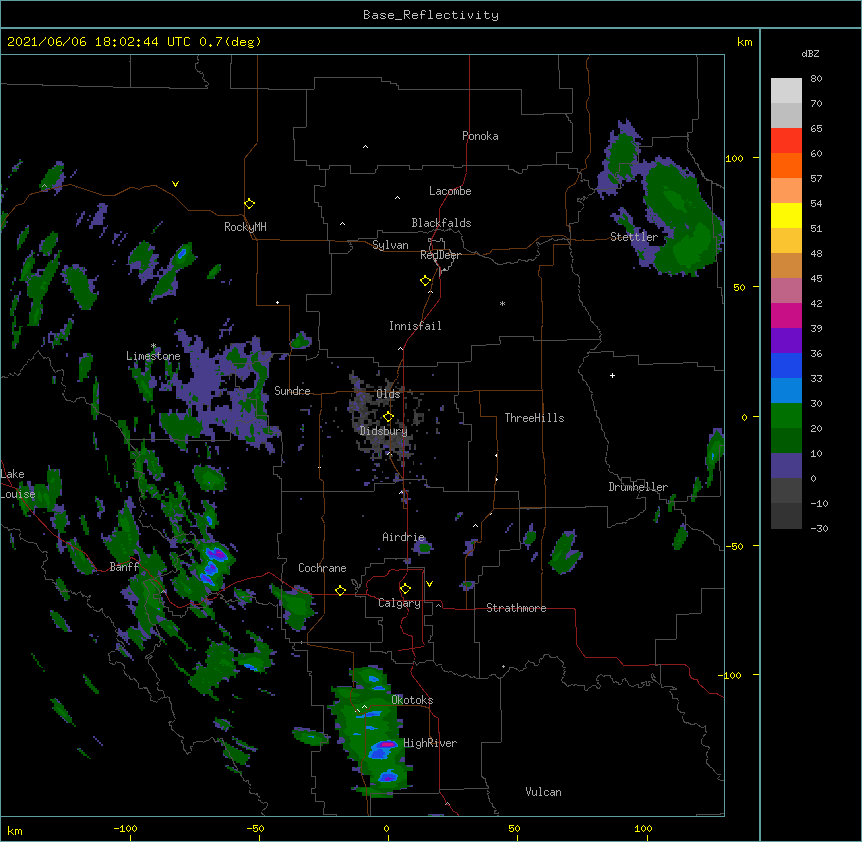Click the Innisfail label
The width and height of the screenshot is (862, 842).
click(415, 326)
